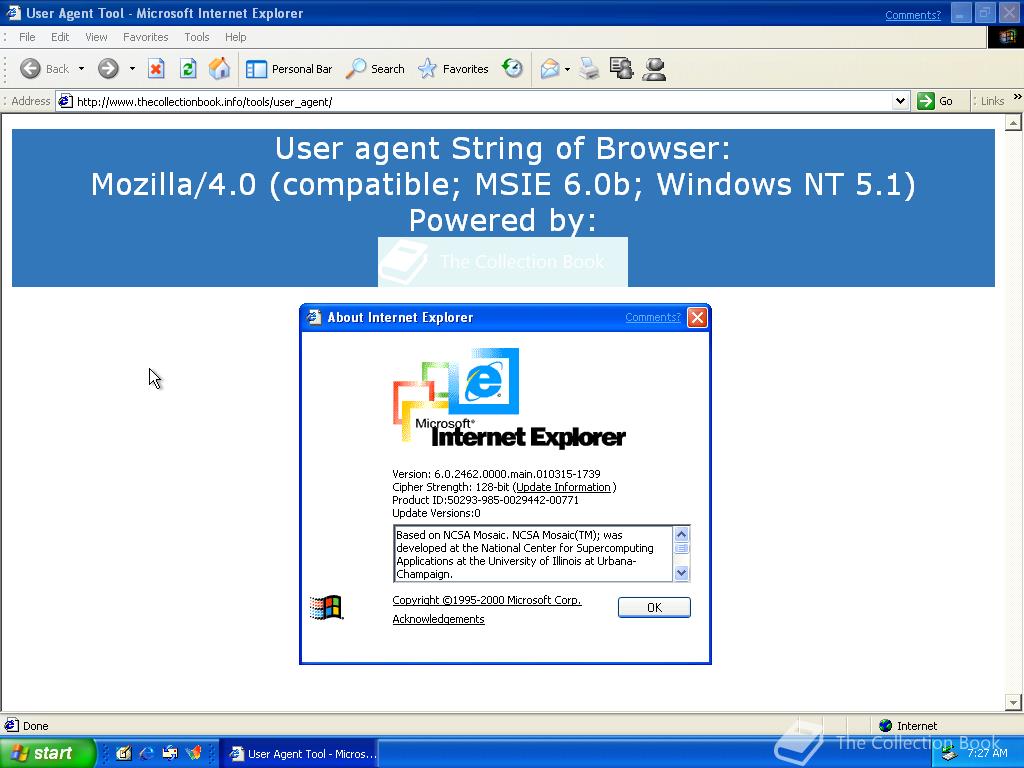Viewport: 1024px width, 768px height.
Task: Go to the Home page icon
Action: pyautogui.click(x=219, y=69)
